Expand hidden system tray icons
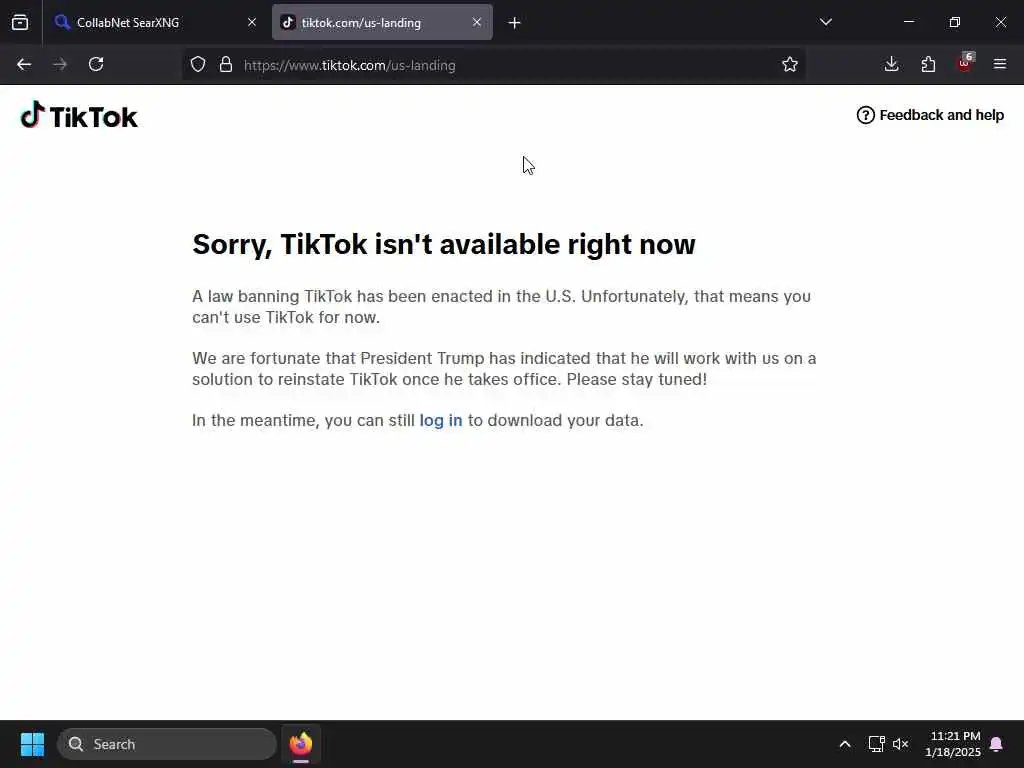Viewport: 1024px width, 768px height. (844, 744)
